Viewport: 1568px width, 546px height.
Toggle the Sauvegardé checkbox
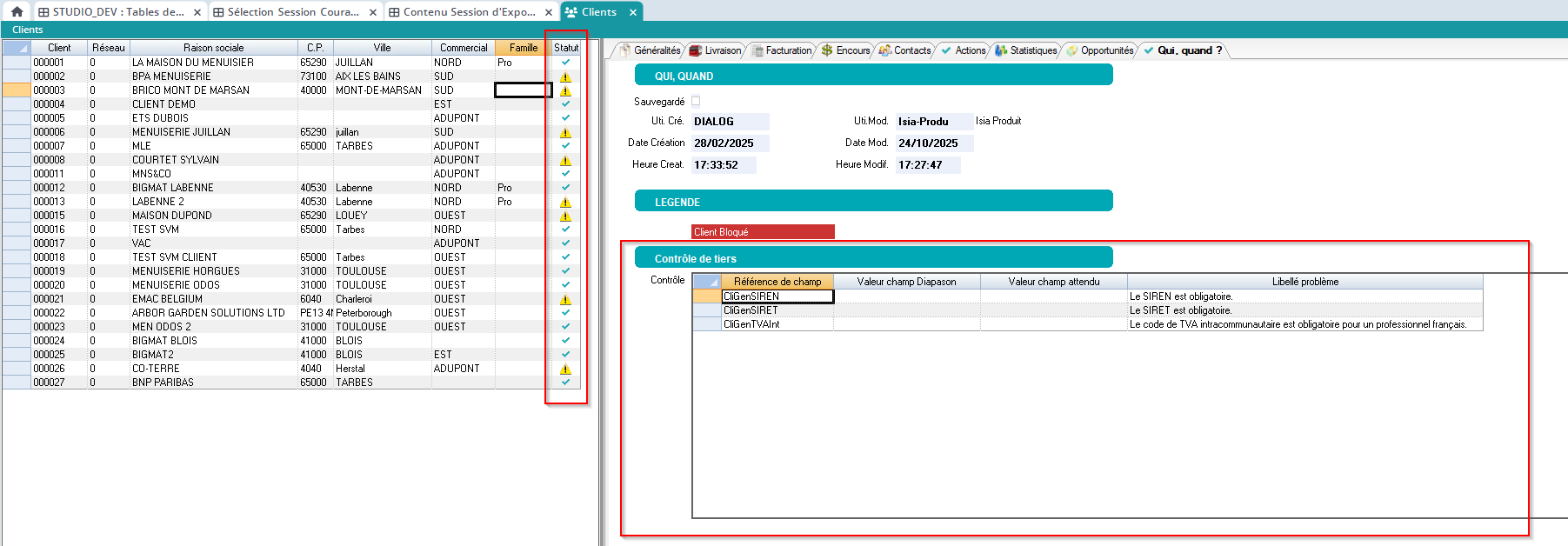[696, 101]
